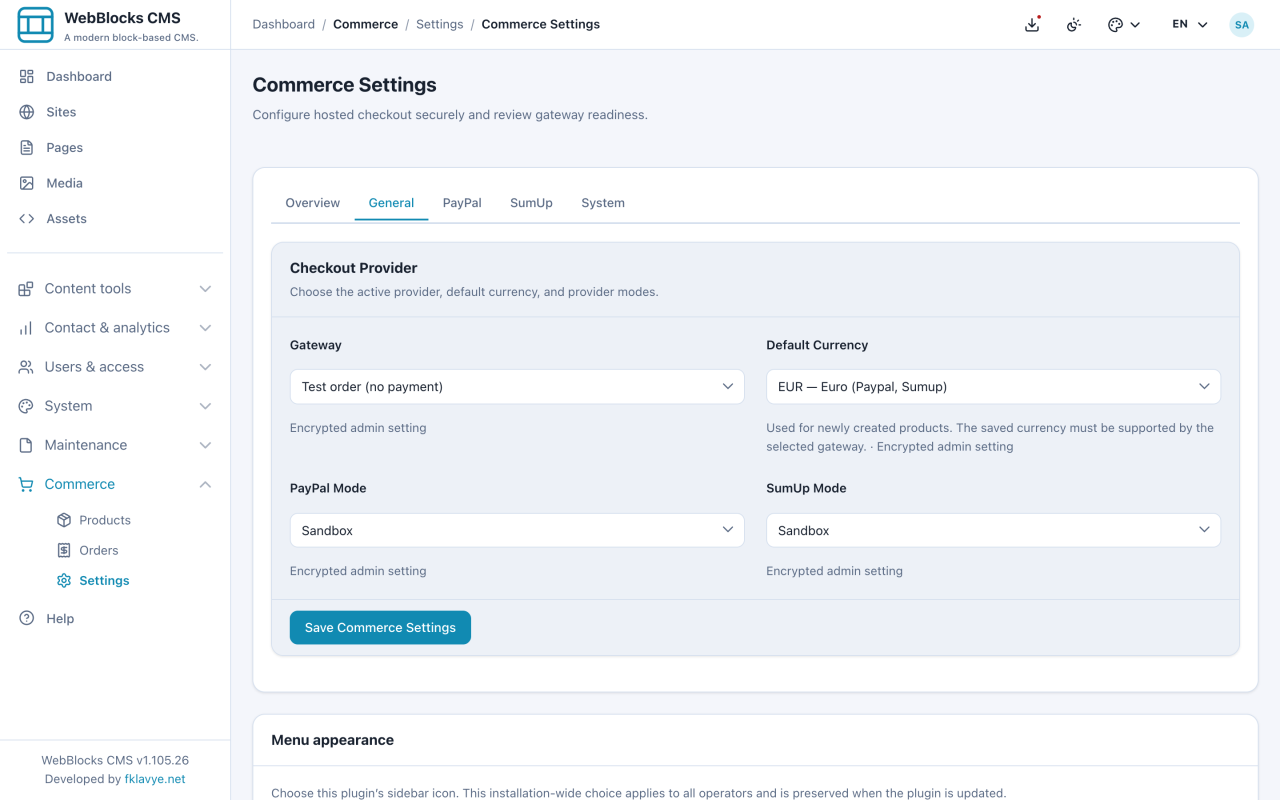
Task: Toggle dark mode icon in top bar
Action: click(1074, 24)
